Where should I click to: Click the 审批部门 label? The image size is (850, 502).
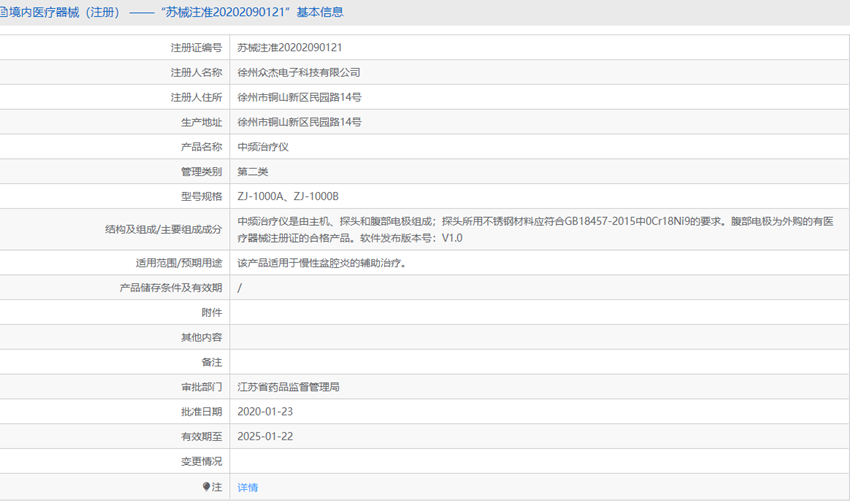coord(202,387)
